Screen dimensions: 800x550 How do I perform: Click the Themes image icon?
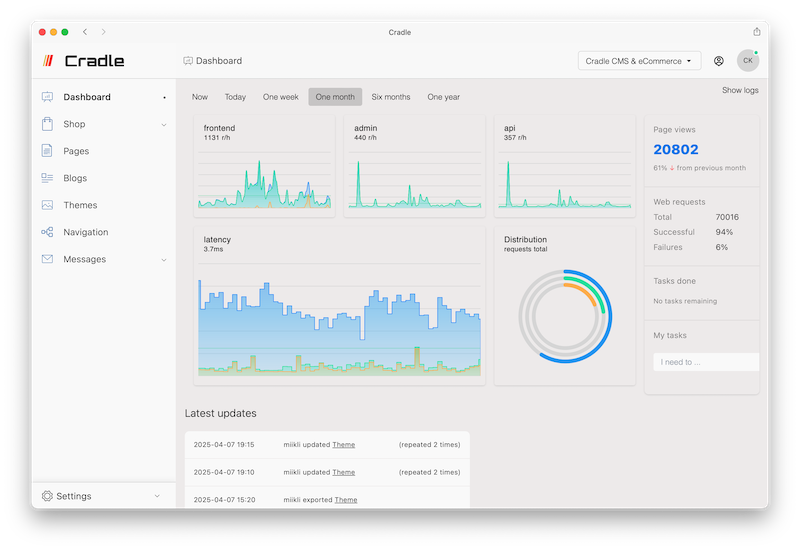[x=47, y=205]
